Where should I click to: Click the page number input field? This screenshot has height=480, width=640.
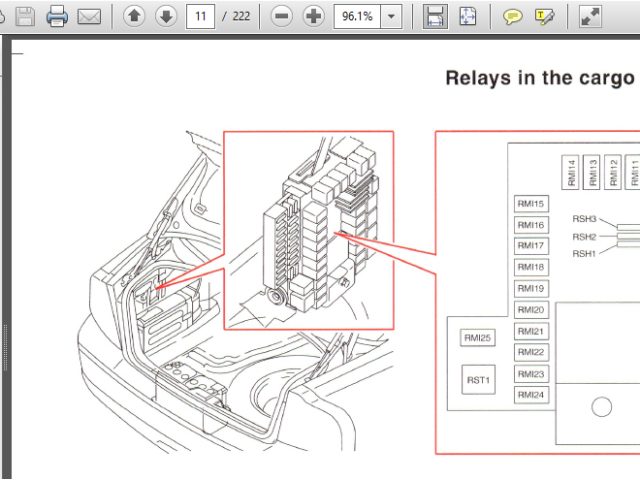[x=201, y=16]
